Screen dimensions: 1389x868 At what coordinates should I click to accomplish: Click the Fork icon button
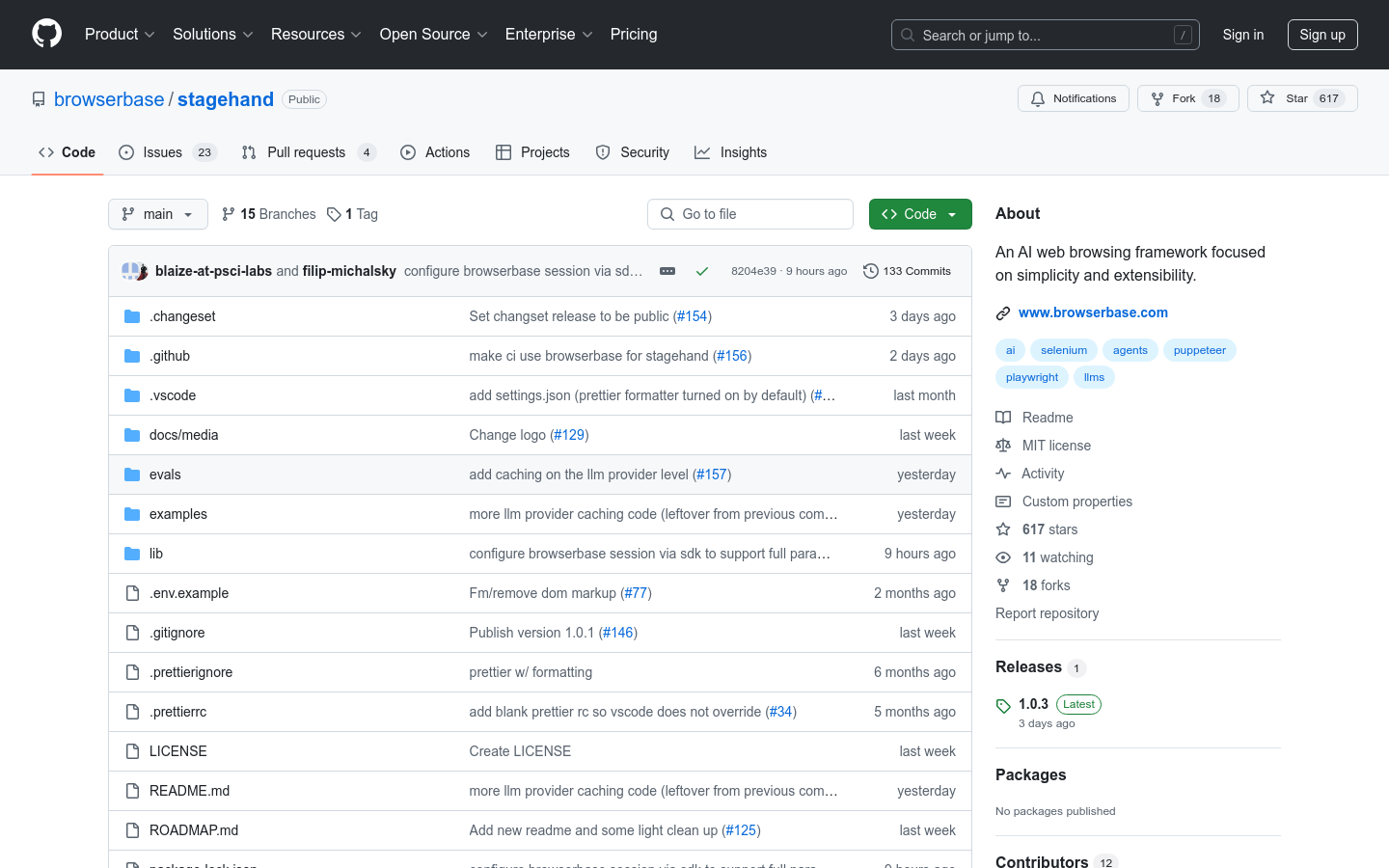point(1187,98)
